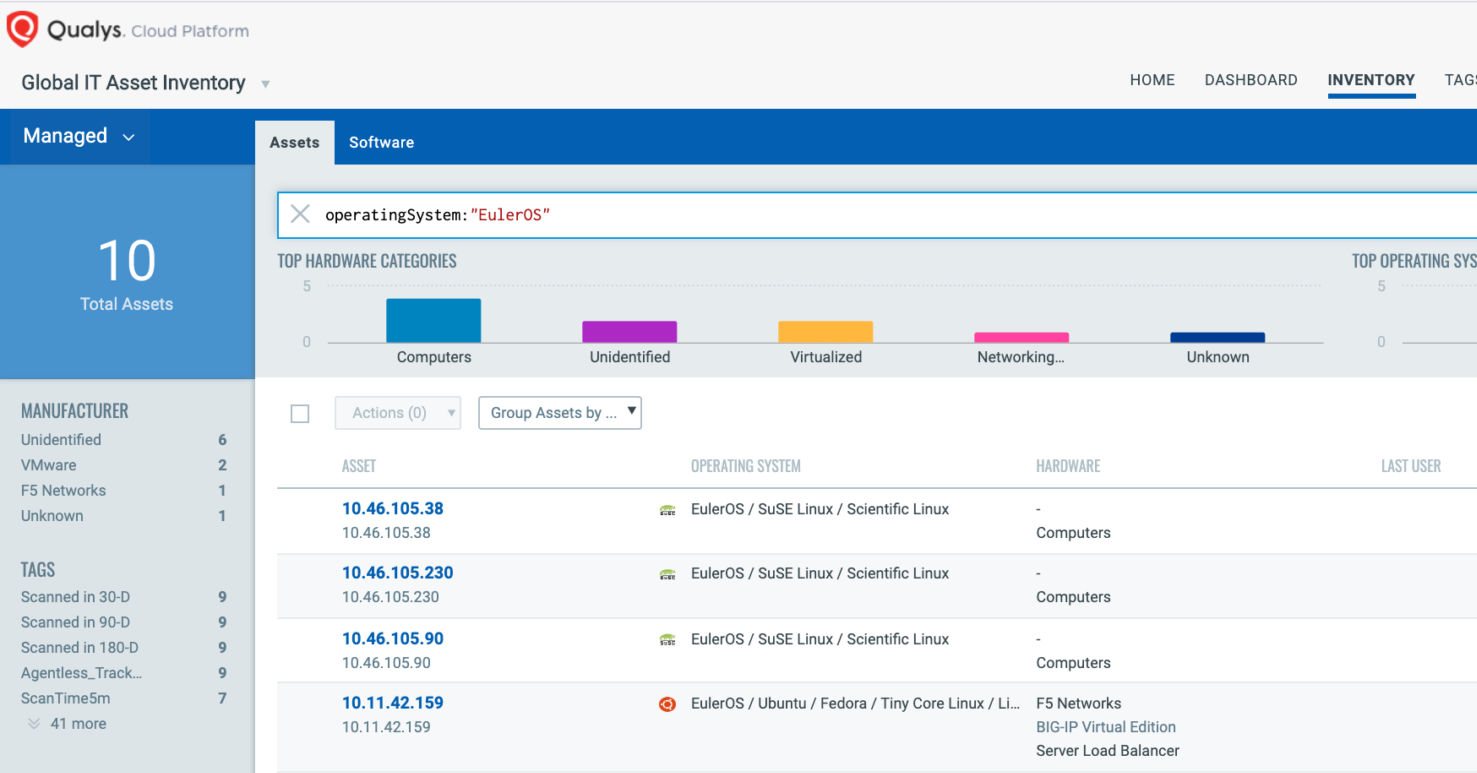
Task: Open asset 10.46.105.38 details
Action: click(392, 508)
